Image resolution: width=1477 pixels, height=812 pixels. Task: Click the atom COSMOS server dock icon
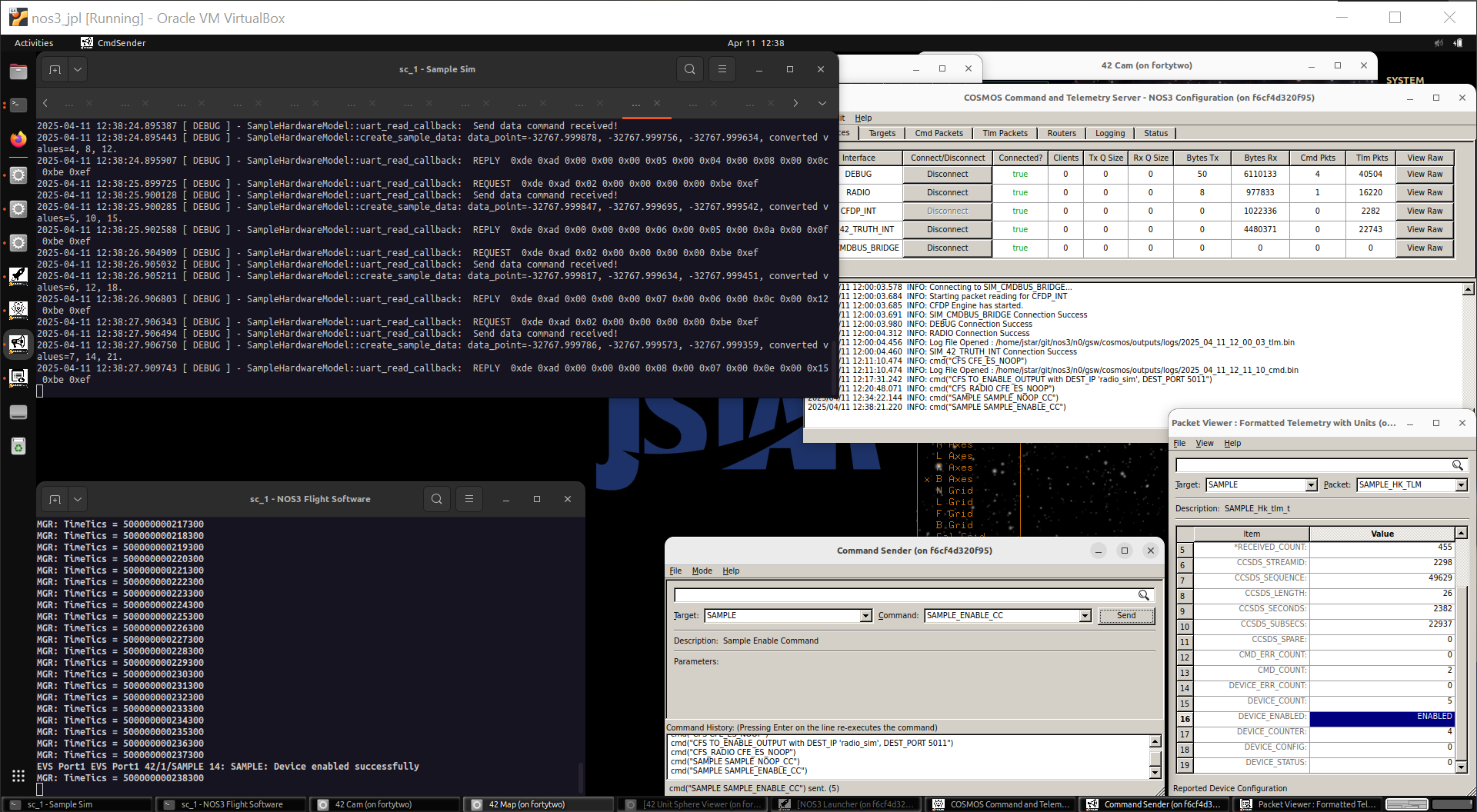pos(18,309)
